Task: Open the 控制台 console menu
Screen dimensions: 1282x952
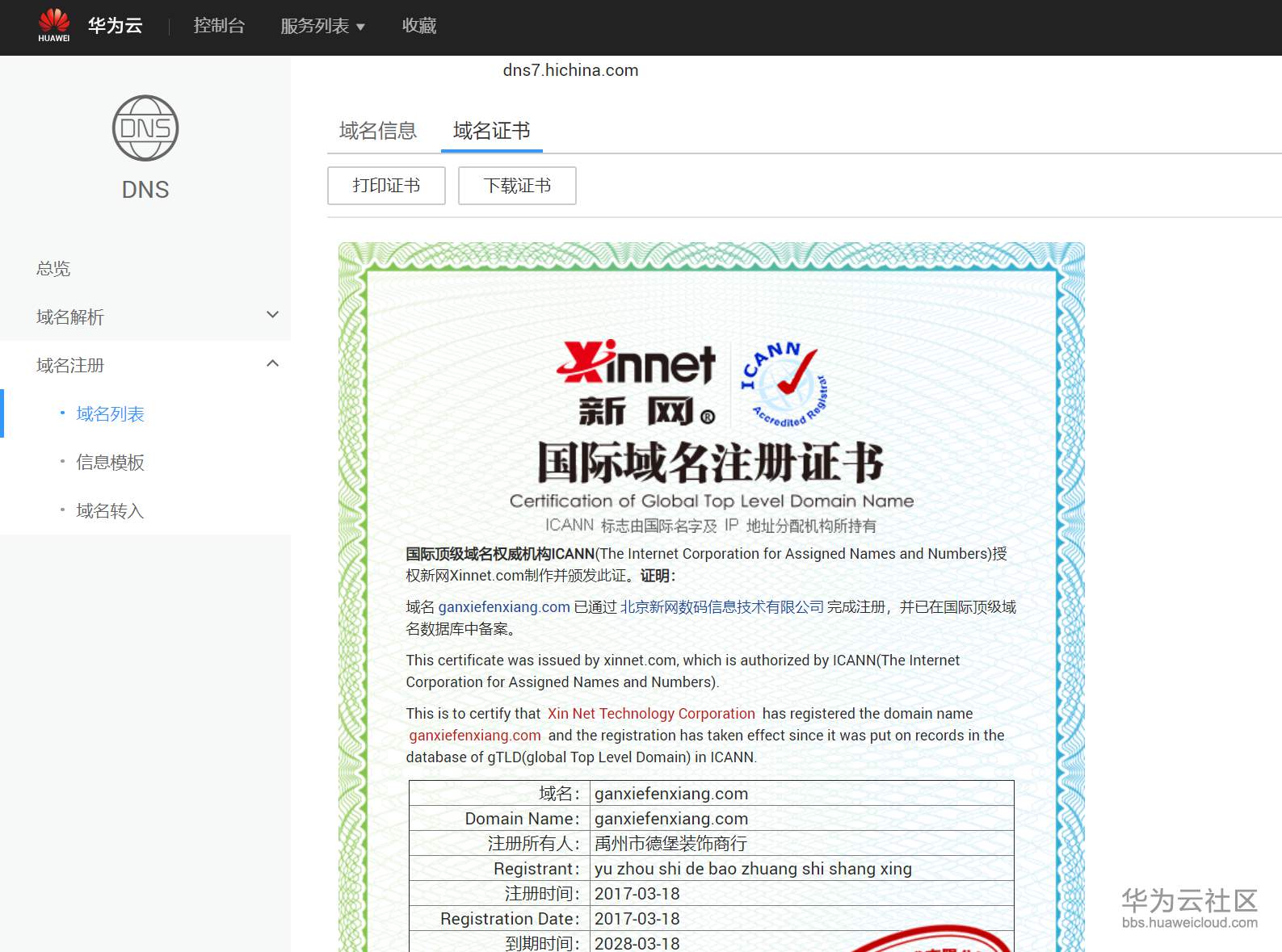Action: (x=219, y=26)
